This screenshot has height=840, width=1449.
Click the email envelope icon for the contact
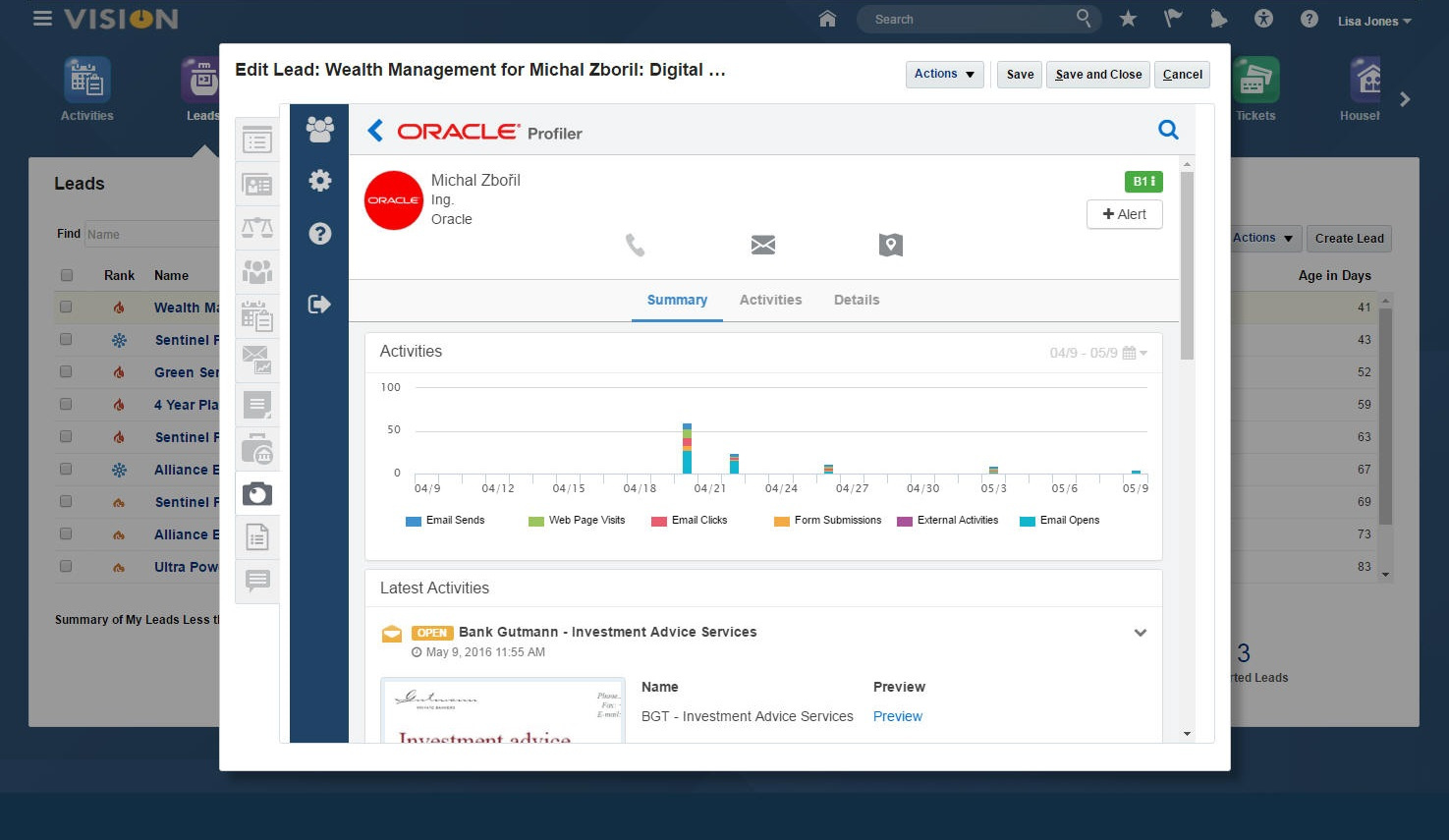click(x=763, y=245)
